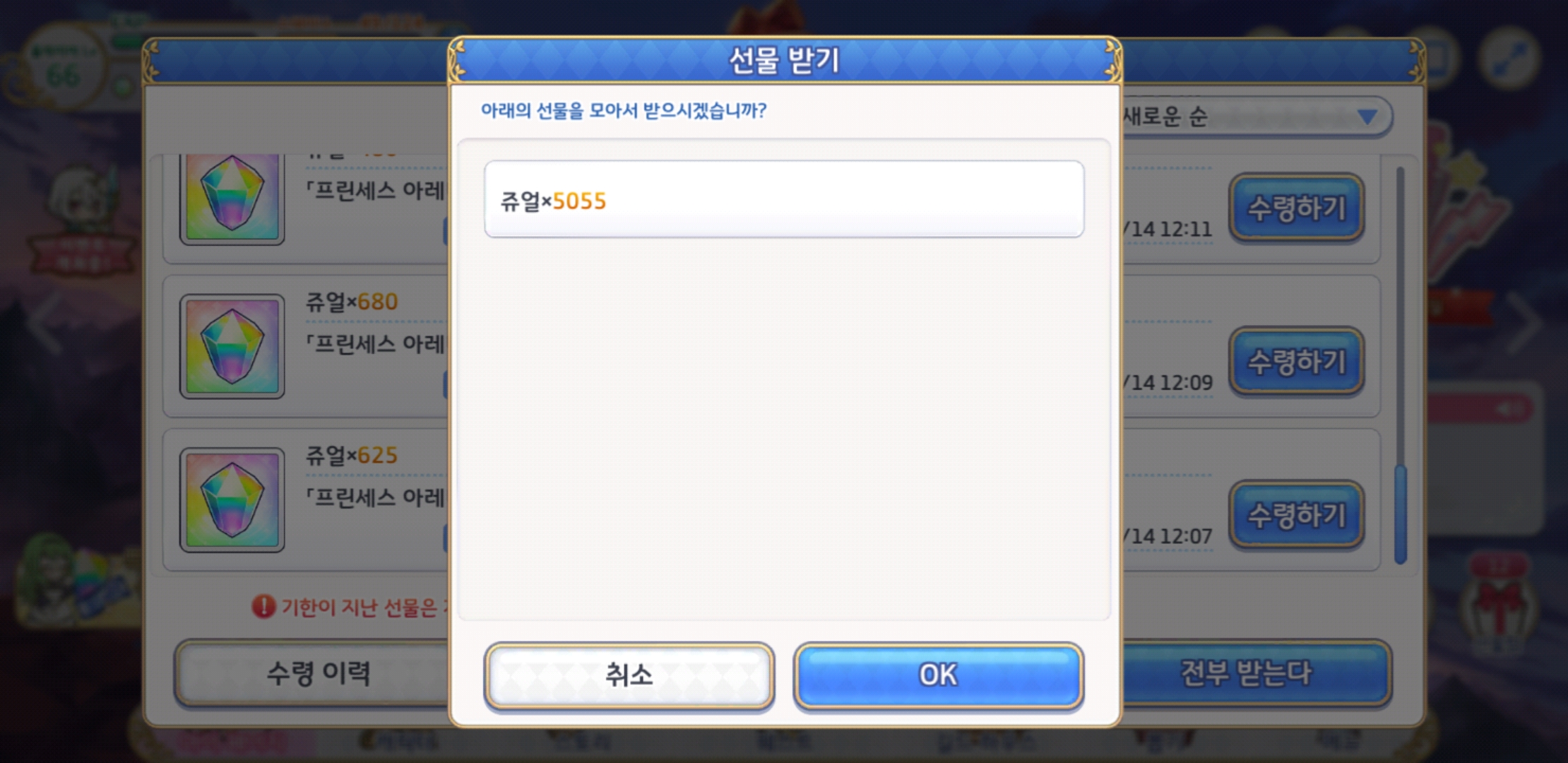
Task: Select the jewel icon for 쥬얼×680
Action: pyautogui.click(x=232, y=346)
